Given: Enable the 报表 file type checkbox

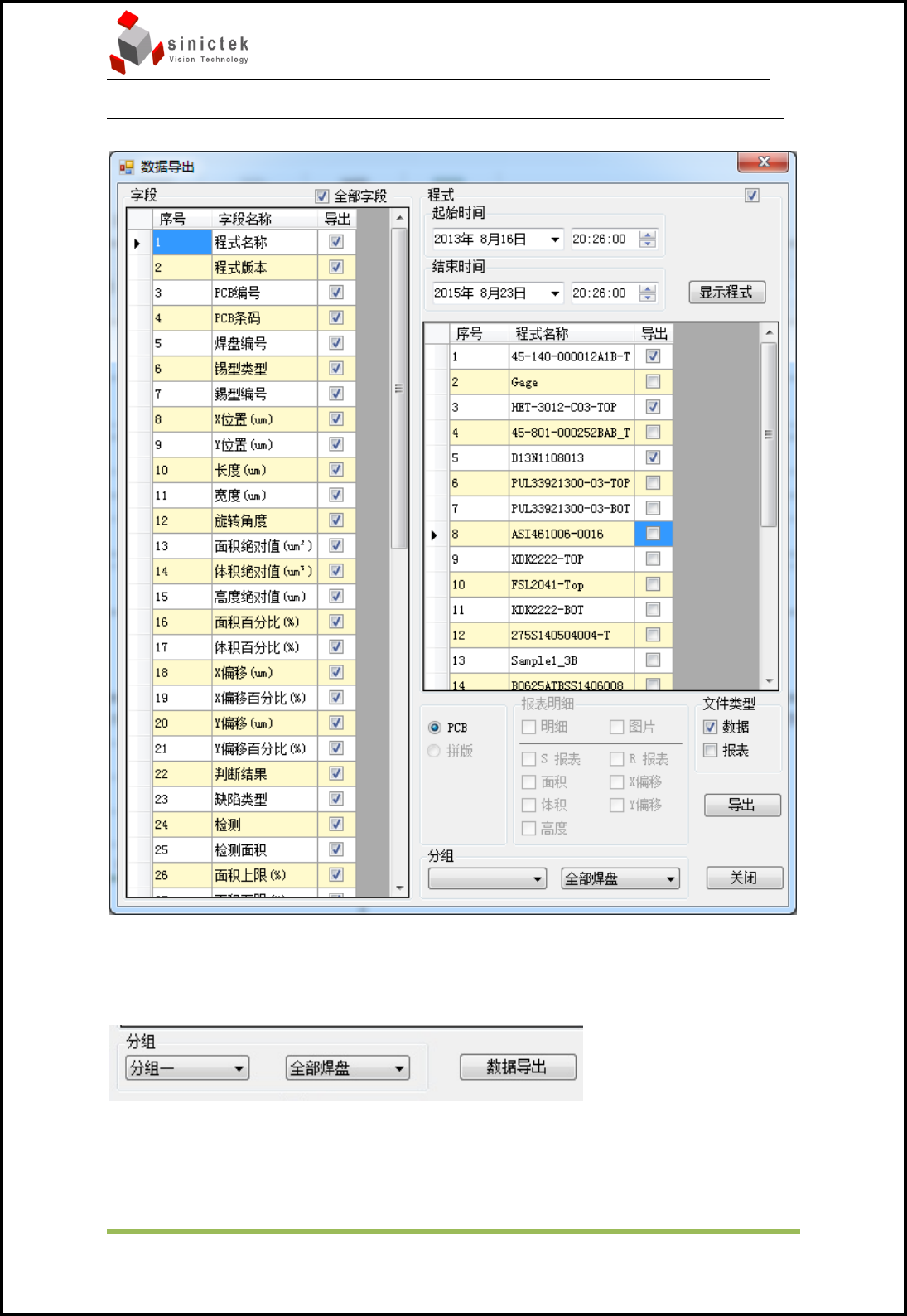Looking at the screenshot, I should pos(710,750).
